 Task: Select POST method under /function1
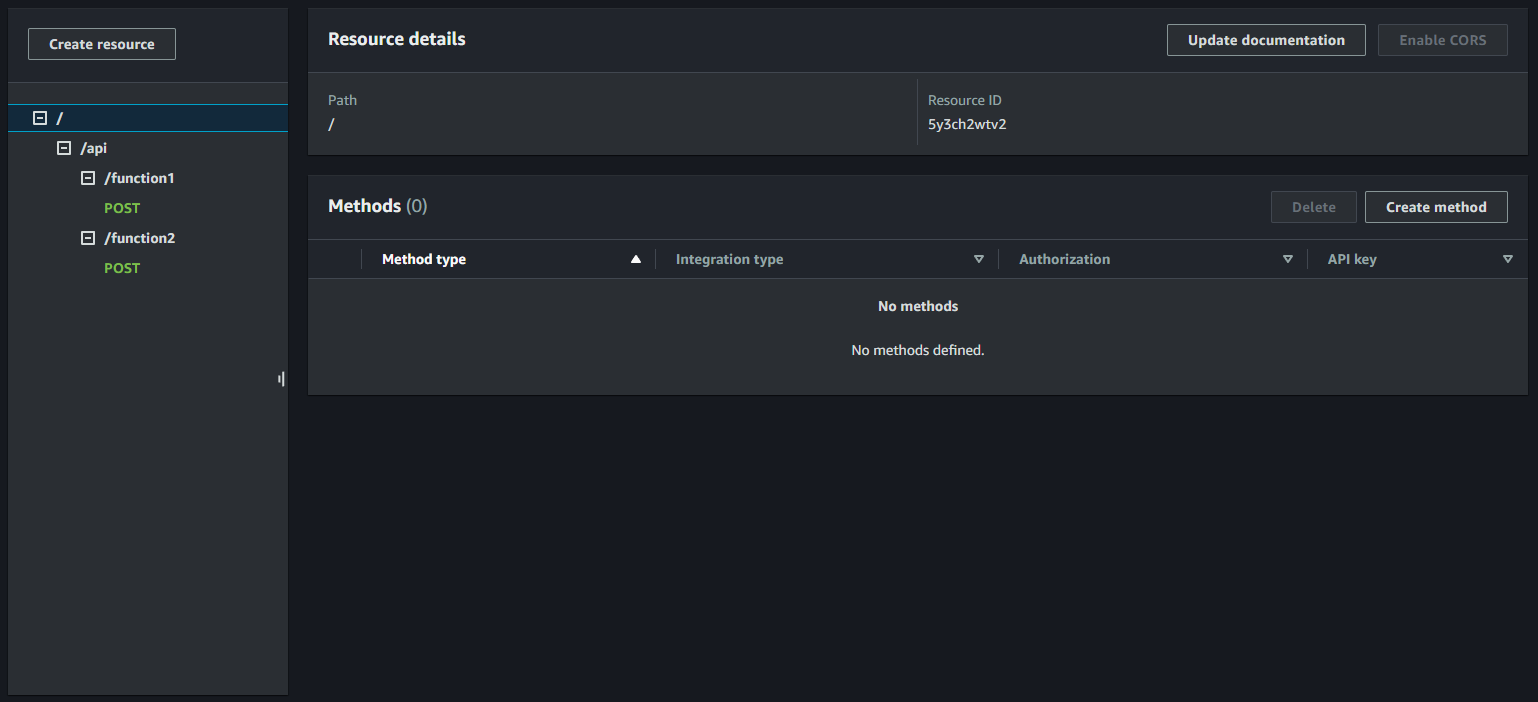pos(122,208)
